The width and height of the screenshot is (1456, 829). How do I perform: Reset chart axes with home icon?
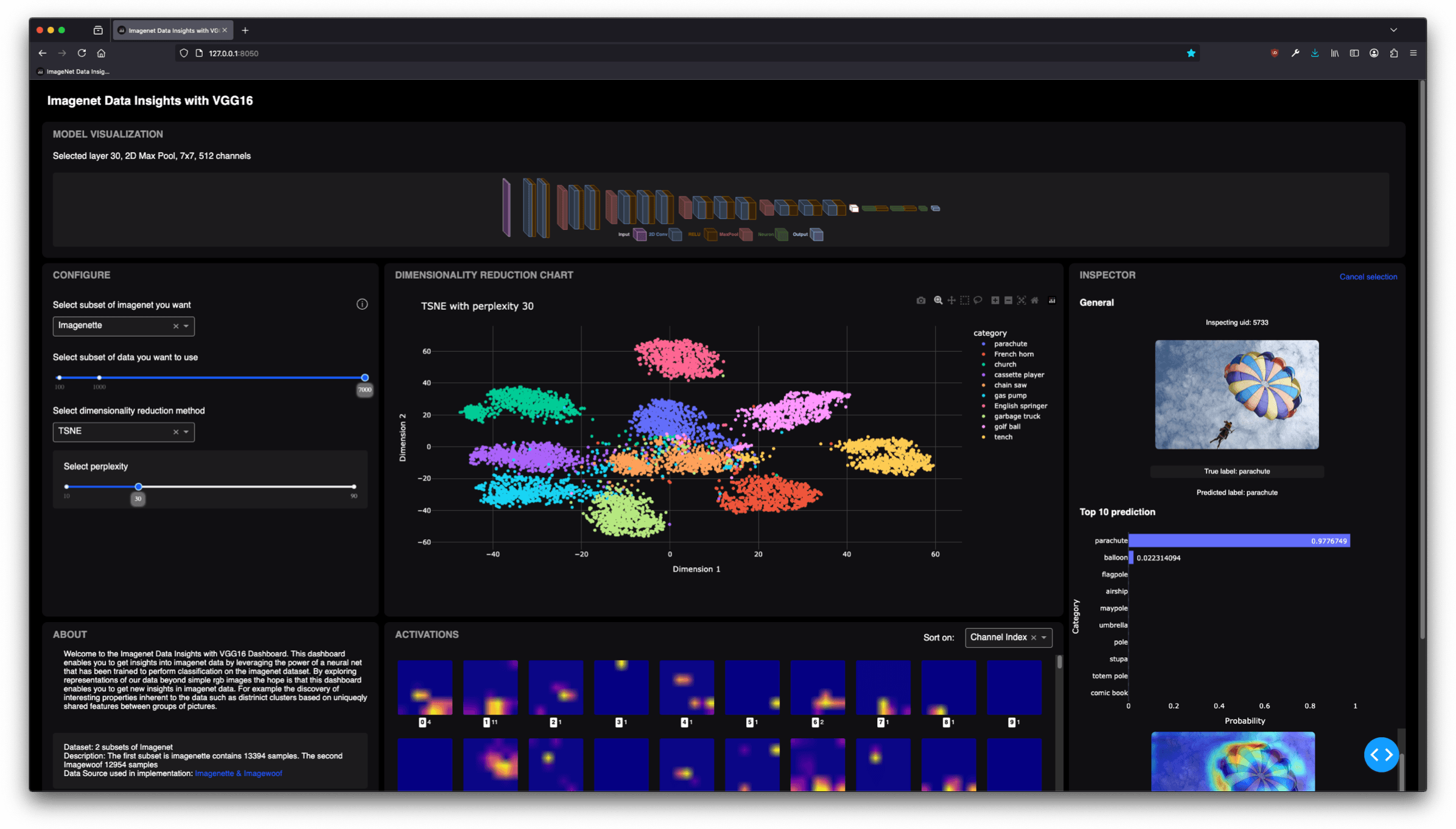point(1035,301)
